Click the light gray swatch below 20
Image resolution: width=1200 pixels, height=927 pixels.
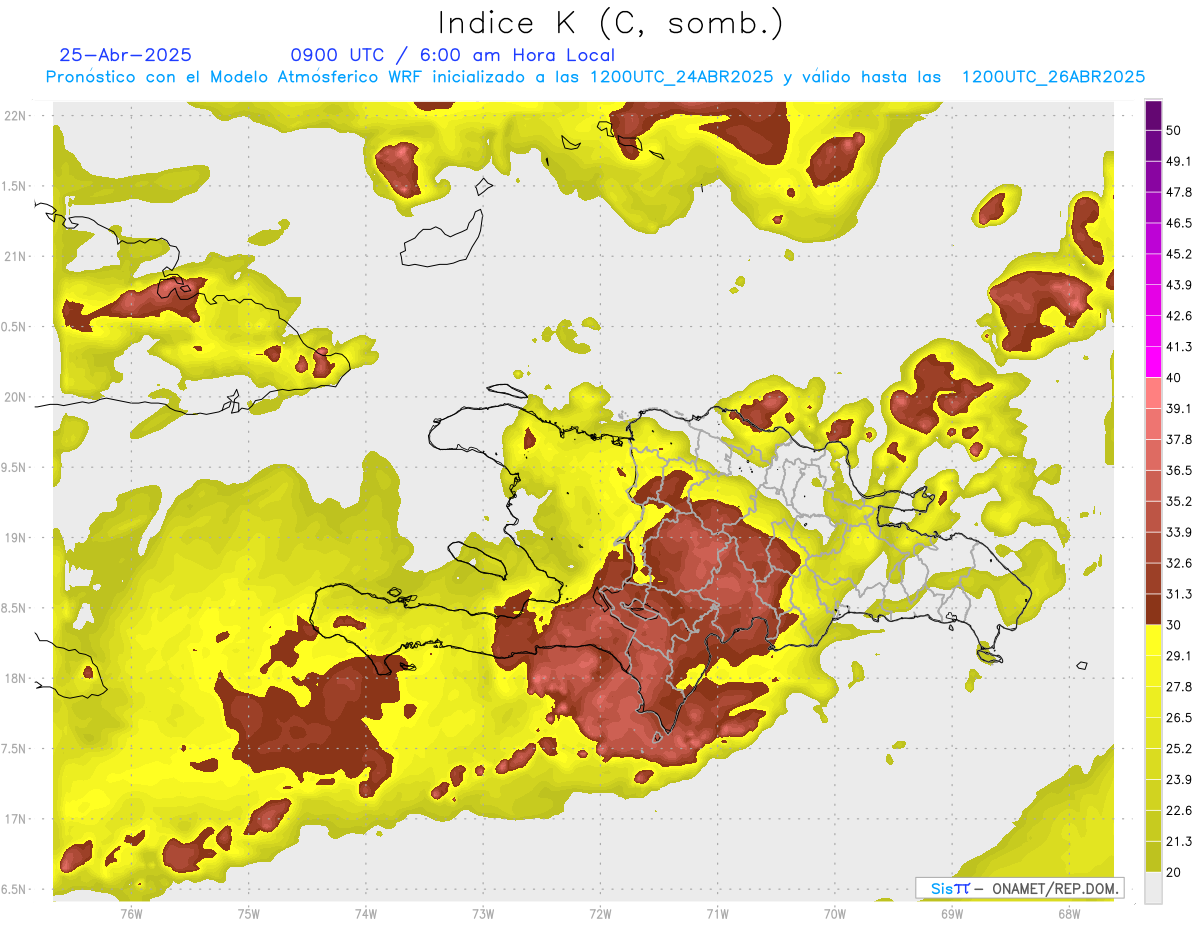[x=1154, y=887]
